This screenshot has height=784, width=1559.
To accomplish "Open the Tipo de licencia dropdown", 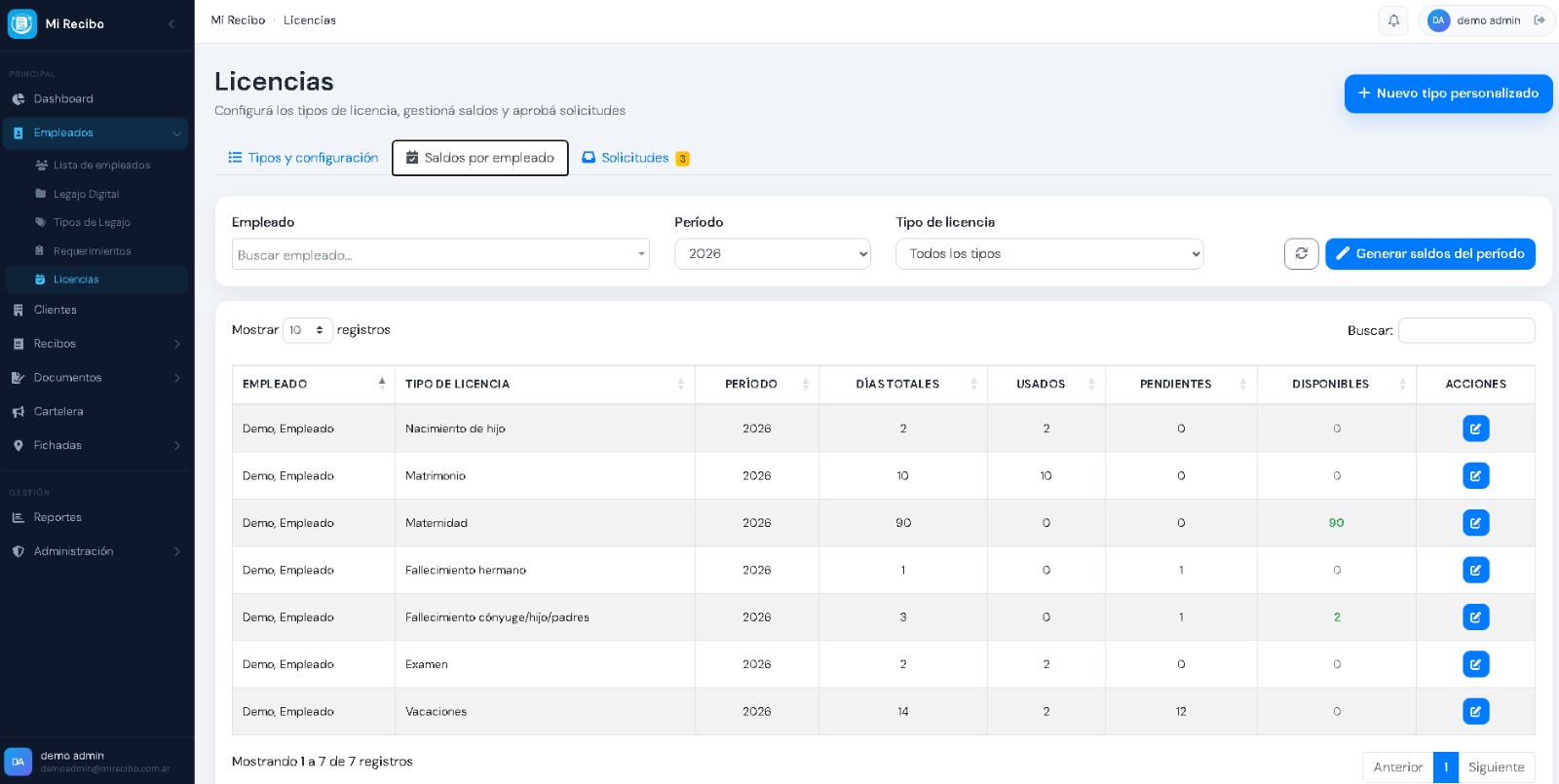I will (x=1048, y=254).
